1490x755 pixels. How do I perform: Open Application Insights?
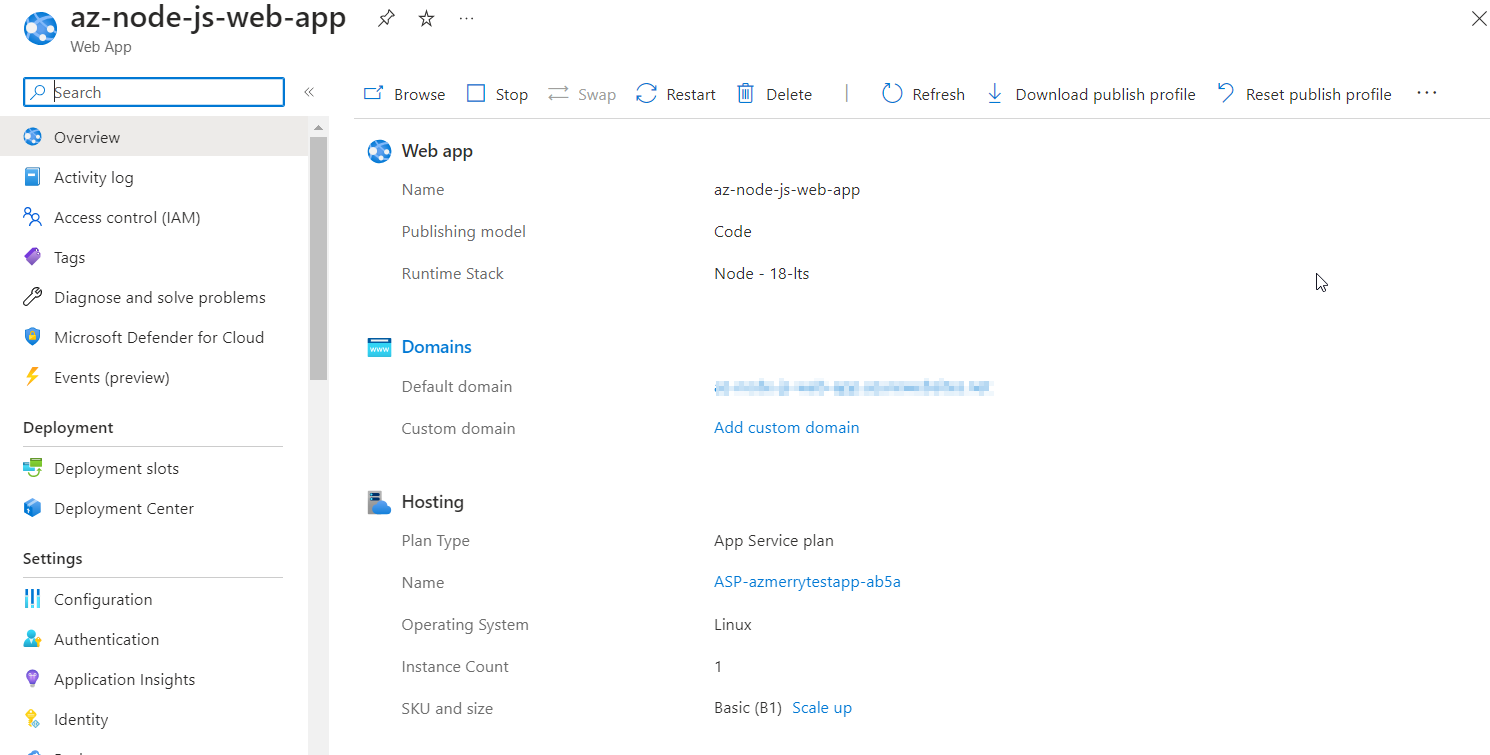[154, 679]
